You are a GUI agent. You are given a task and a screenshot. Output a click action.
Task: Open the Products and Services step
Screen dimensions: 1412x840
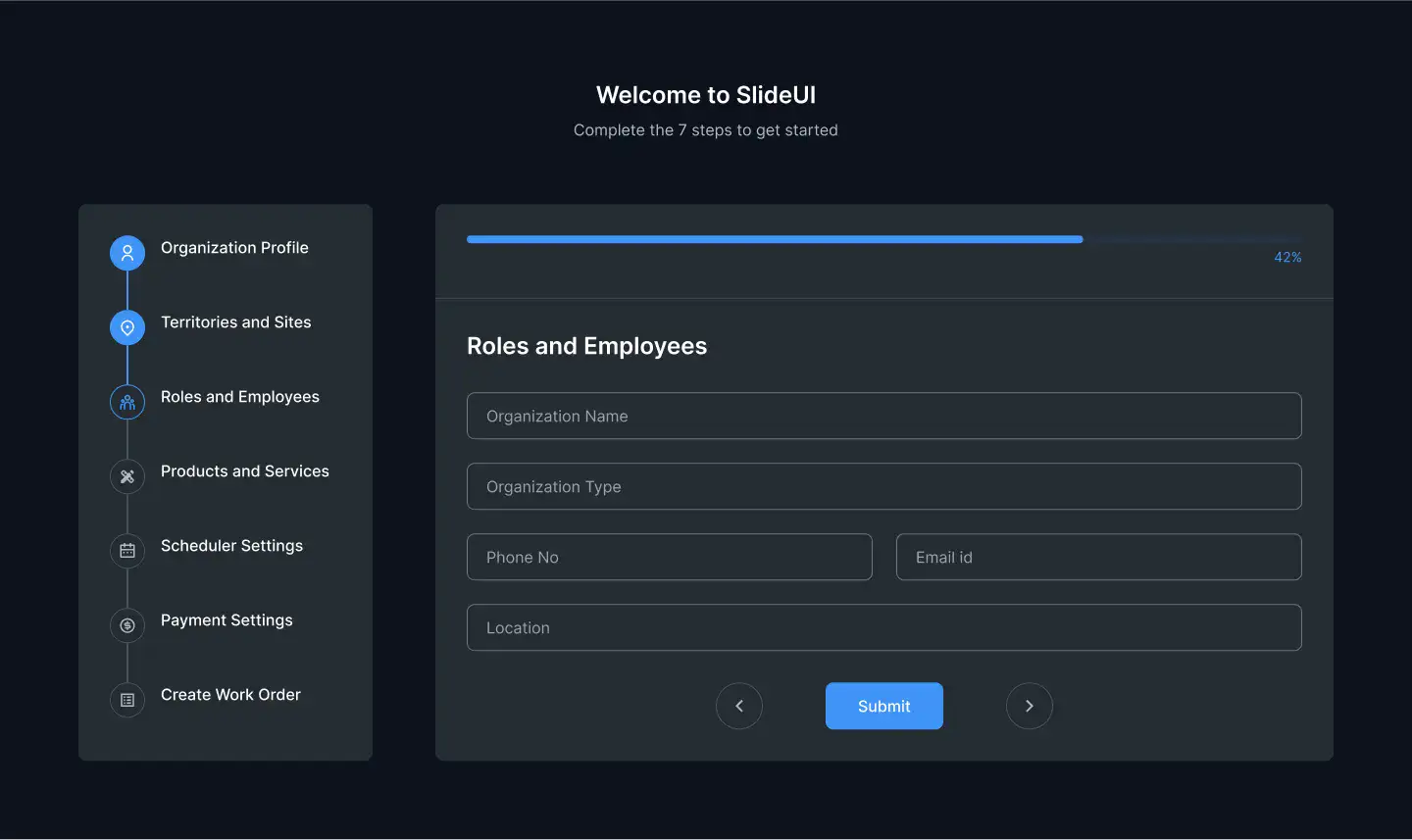pos(245,471)
